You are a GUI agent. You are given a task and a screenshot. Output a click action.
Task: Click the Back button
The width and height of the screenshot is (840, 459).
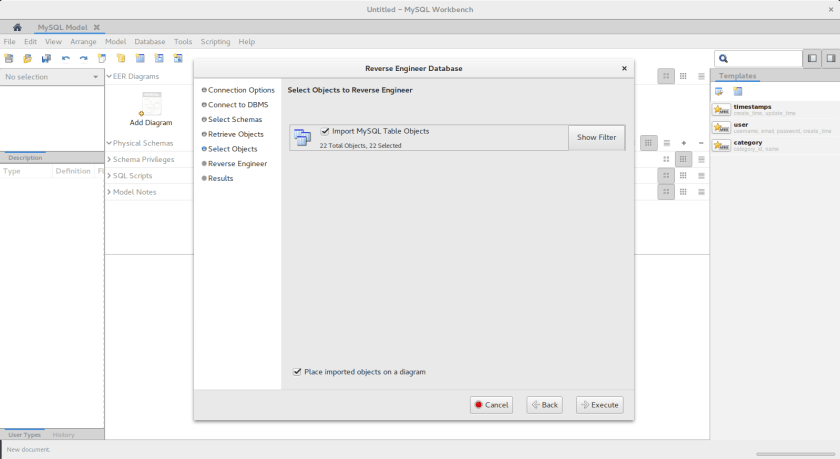(544, 405)
